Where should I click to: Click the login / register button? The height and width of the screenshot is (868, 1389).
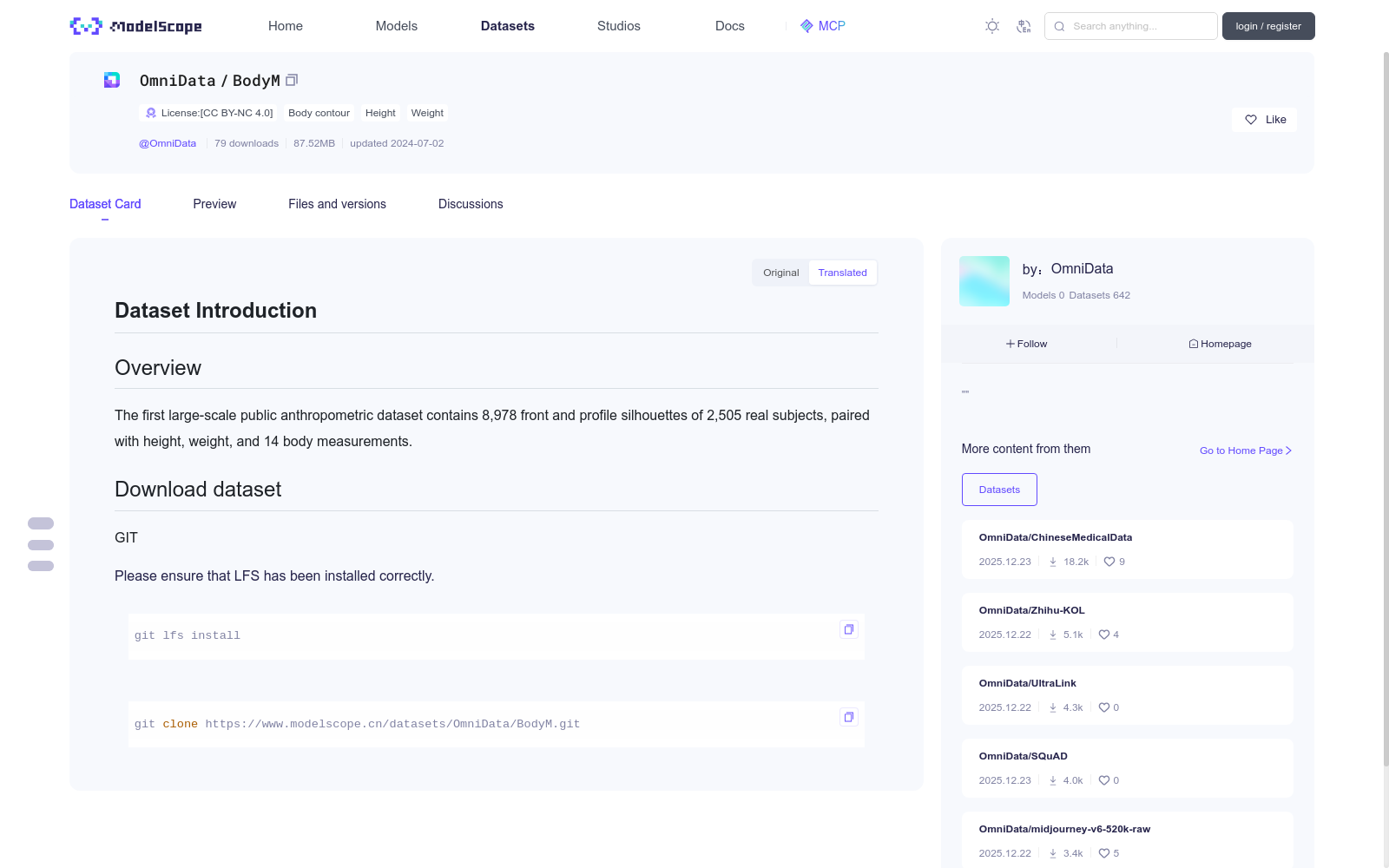1268,26
